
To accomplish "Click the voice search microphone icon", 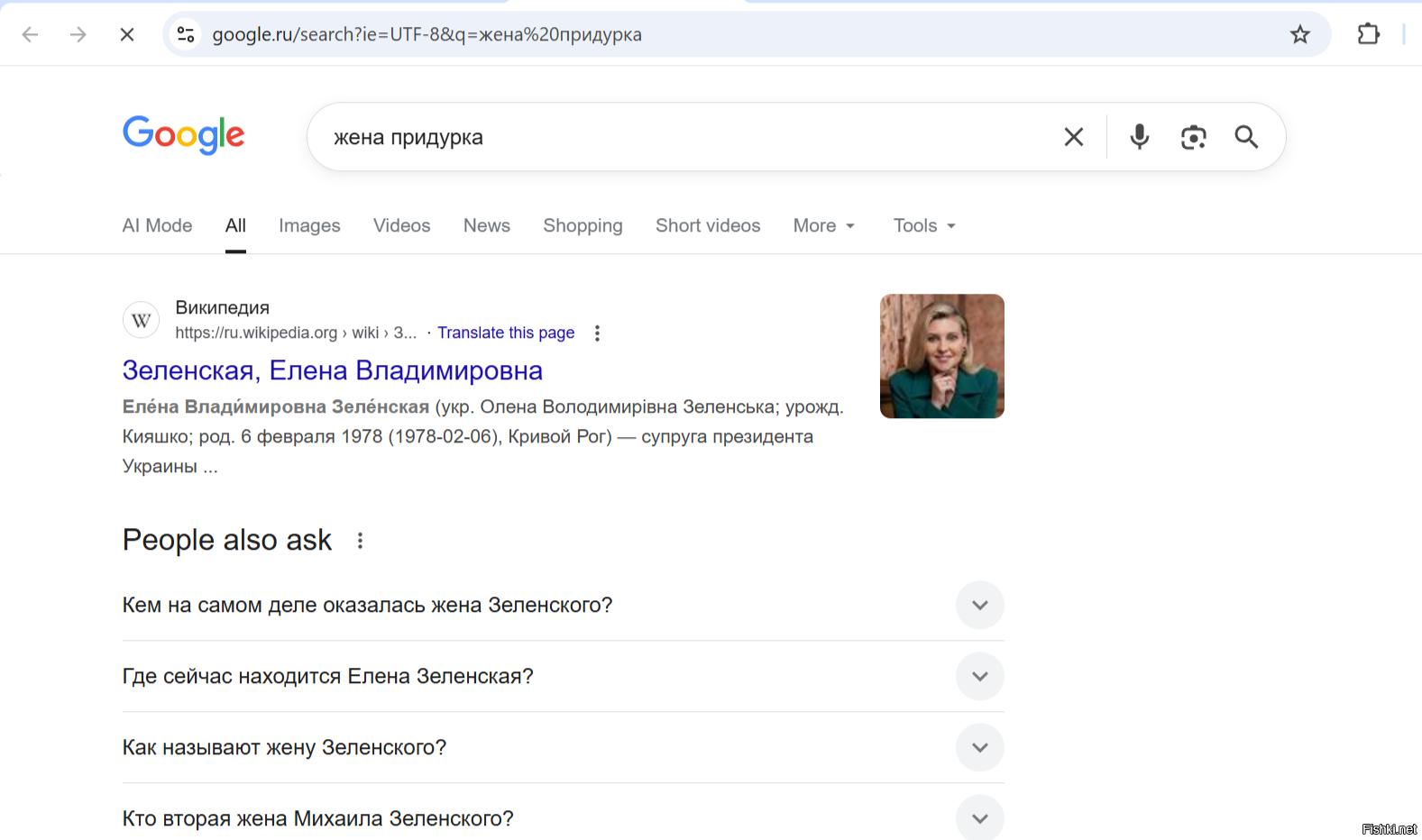I will coord(1139,137).
